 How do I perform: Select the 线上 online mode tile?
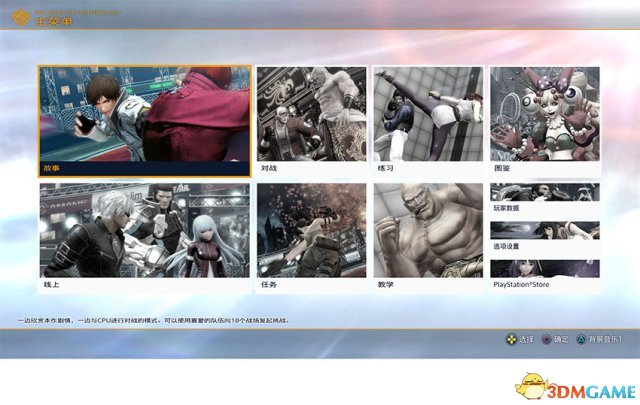pyautogui.click(x=144, y=238)
